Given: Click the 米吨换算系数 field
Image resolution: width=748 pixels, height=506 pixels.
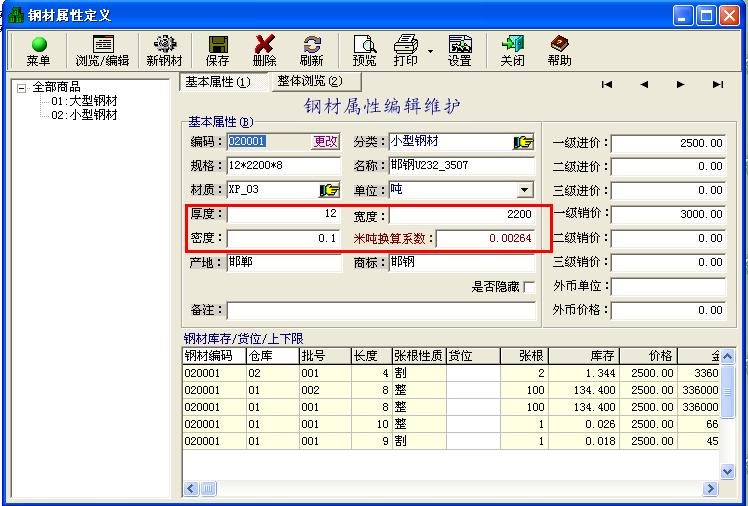Looking at the screenshot, I should 485,238.
